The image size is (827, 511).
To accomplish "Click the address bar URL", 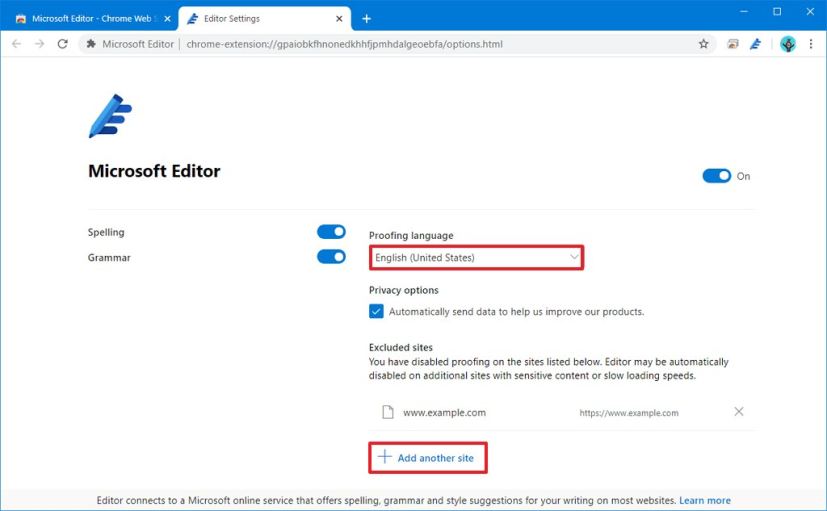I will [x=344, y=44].
